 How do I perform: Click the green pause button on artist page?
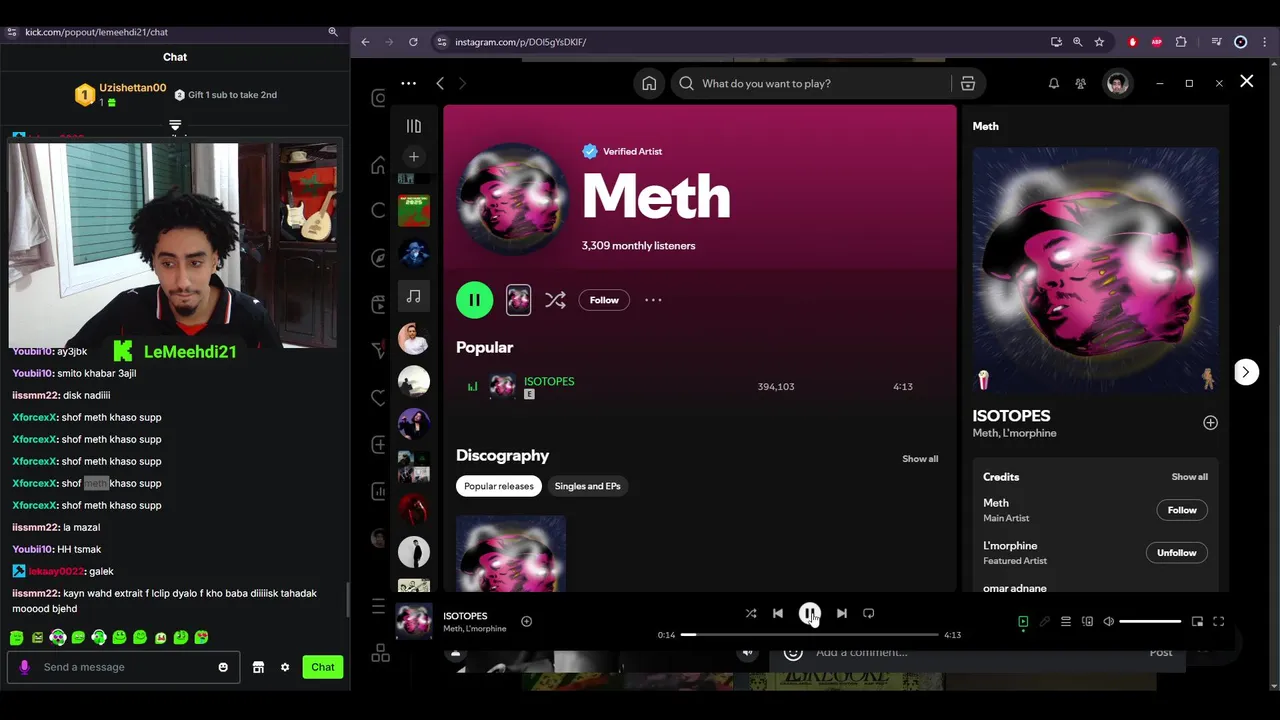coord(474,300)
